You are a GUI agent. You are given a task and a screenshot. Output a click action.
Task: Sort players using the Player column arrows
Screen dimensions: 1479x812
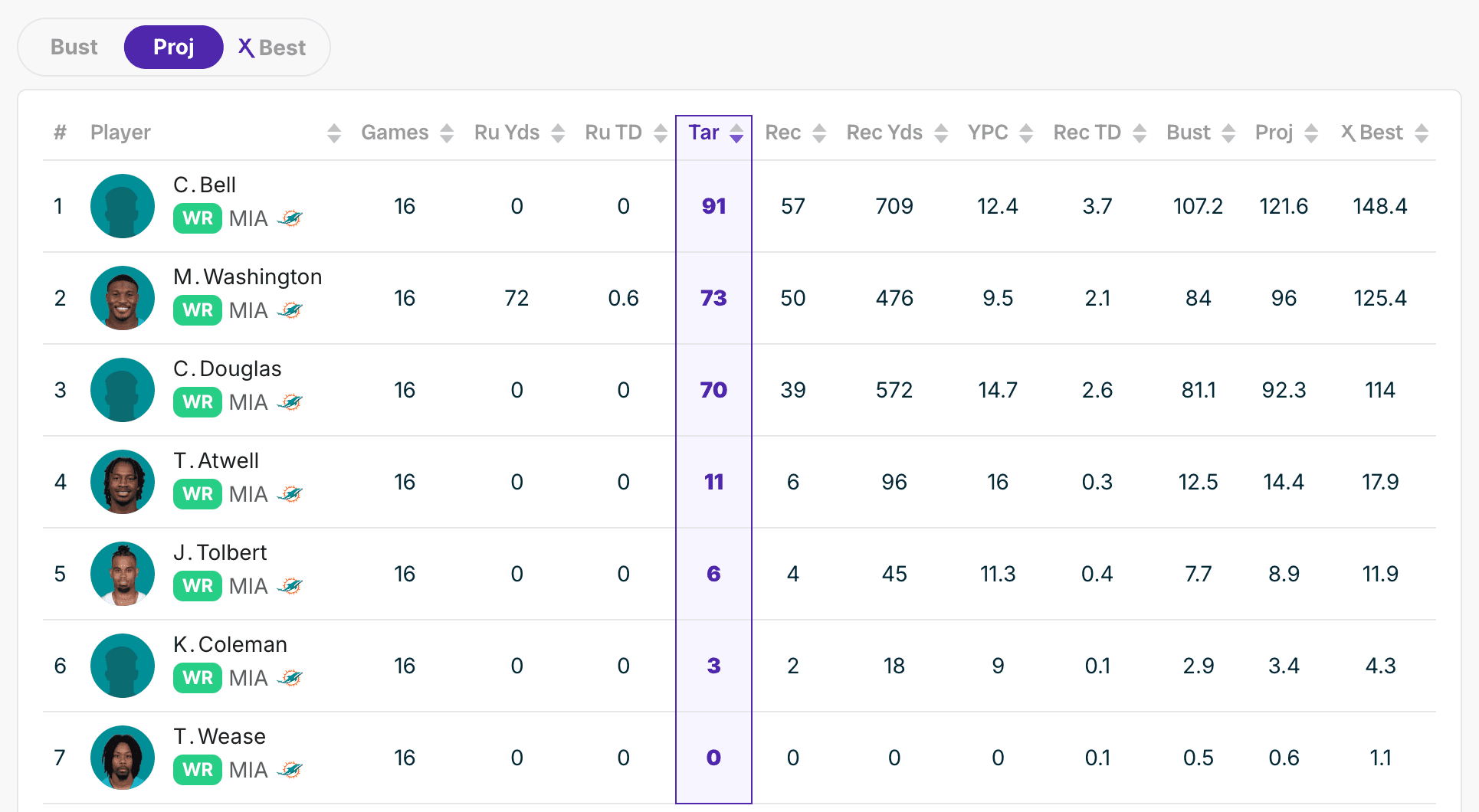(333, 133)
